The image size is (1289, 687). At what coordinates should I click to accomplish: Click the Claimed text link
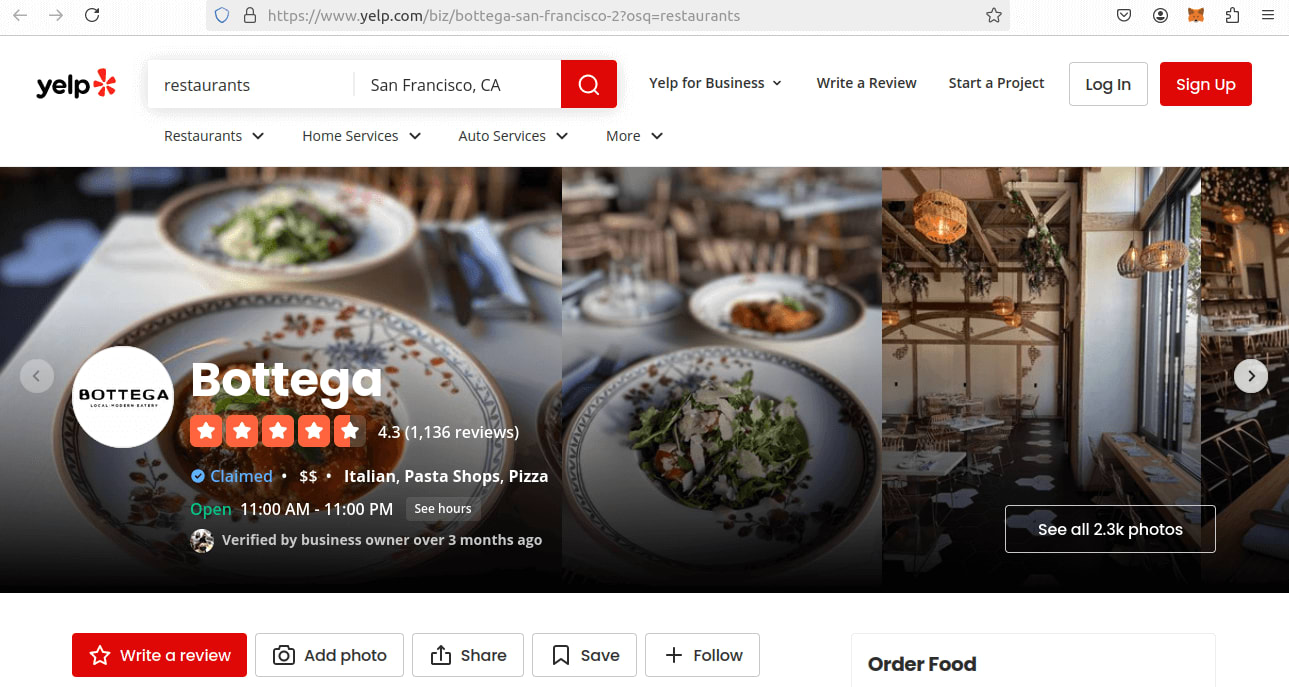tap(241, 476)
